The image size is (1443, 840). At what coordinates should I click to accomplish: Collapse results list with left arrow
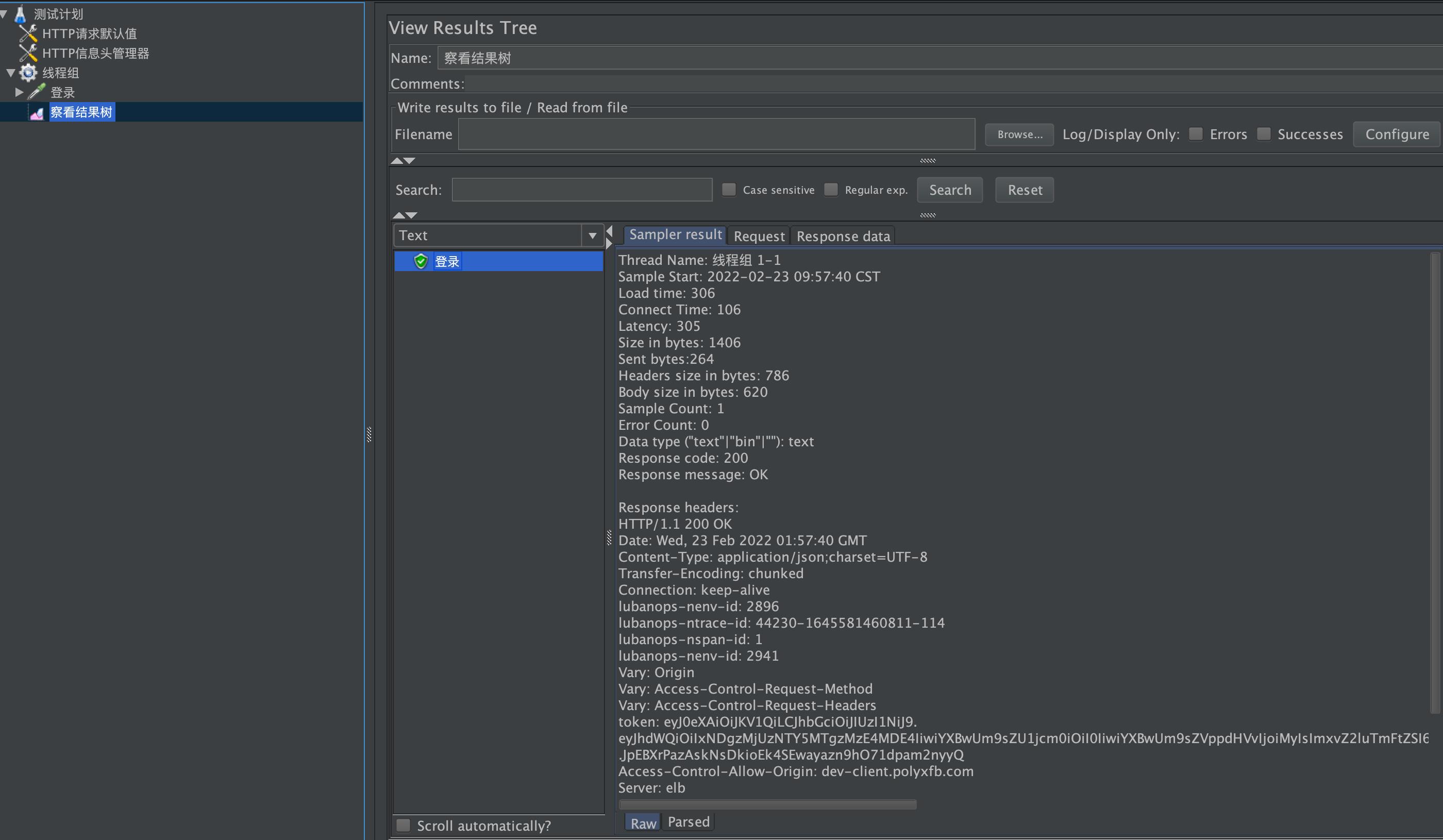[609, 231]
